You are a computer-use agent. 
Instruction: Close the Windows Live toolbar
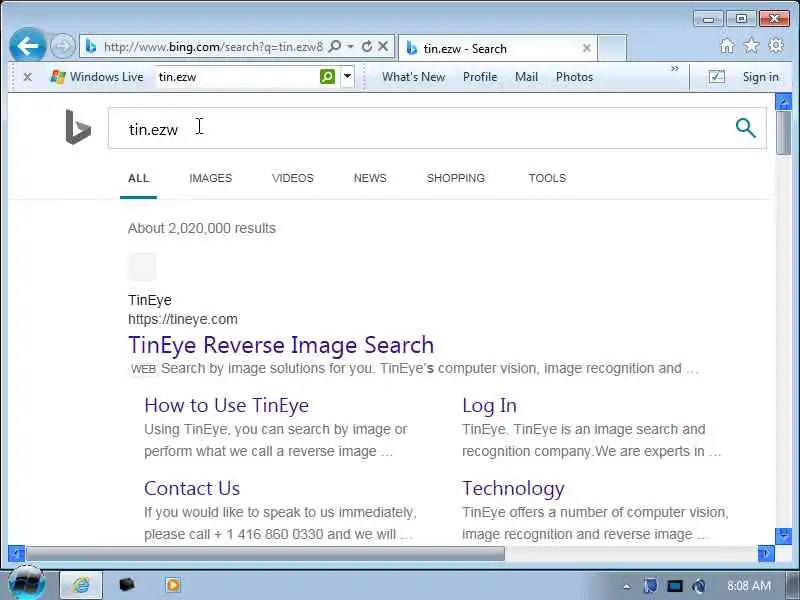[x=28, y=77]
